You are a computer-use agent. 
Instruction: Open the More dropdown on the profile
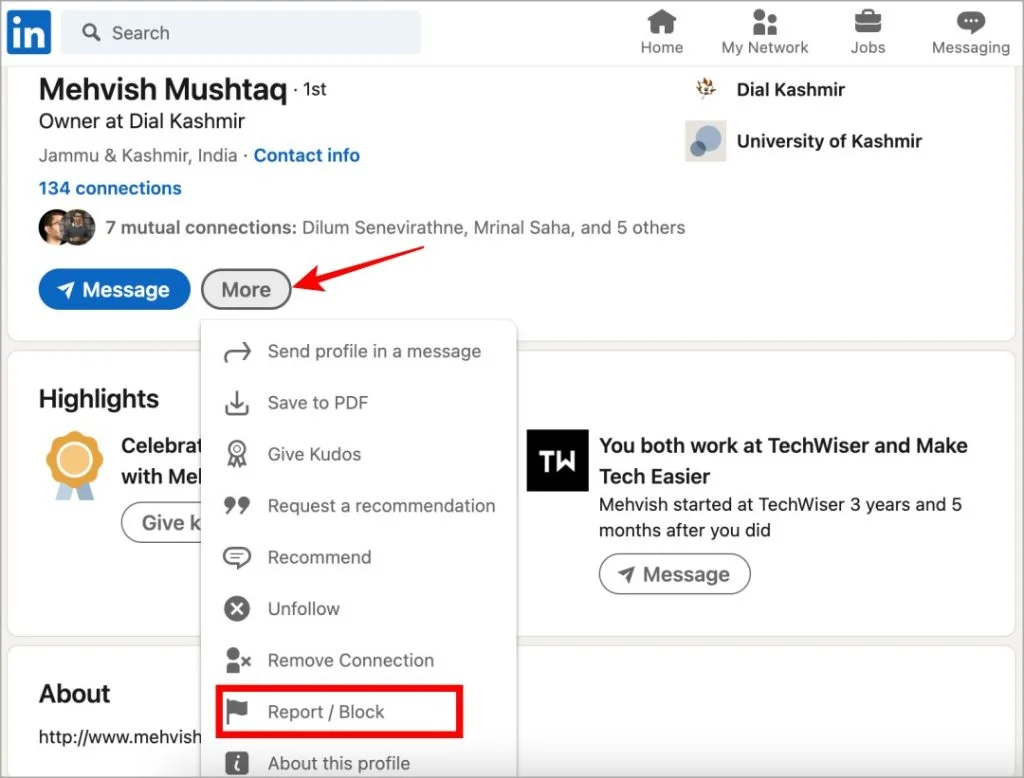click(246, 289)
